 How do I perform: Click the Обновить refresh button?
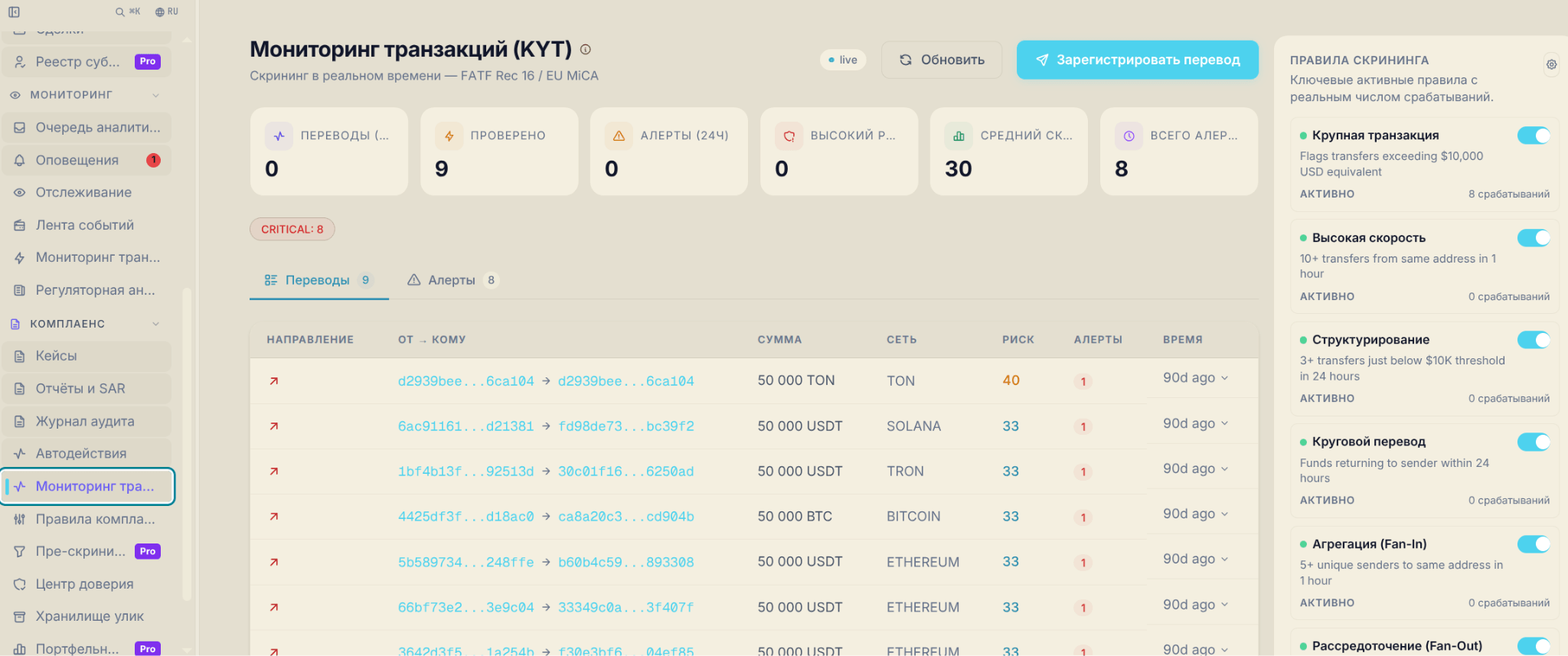click(942, 60)
